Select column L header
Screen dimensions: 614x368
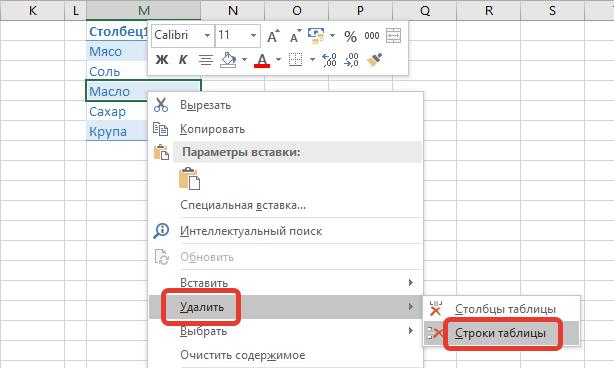coord(75,10)
